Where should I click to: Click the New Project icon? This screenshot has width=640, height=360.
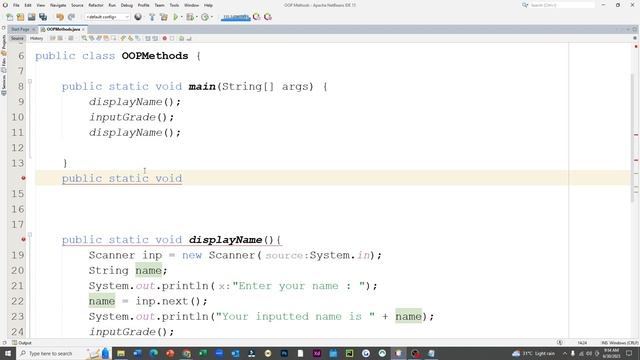tap(20, 17)
